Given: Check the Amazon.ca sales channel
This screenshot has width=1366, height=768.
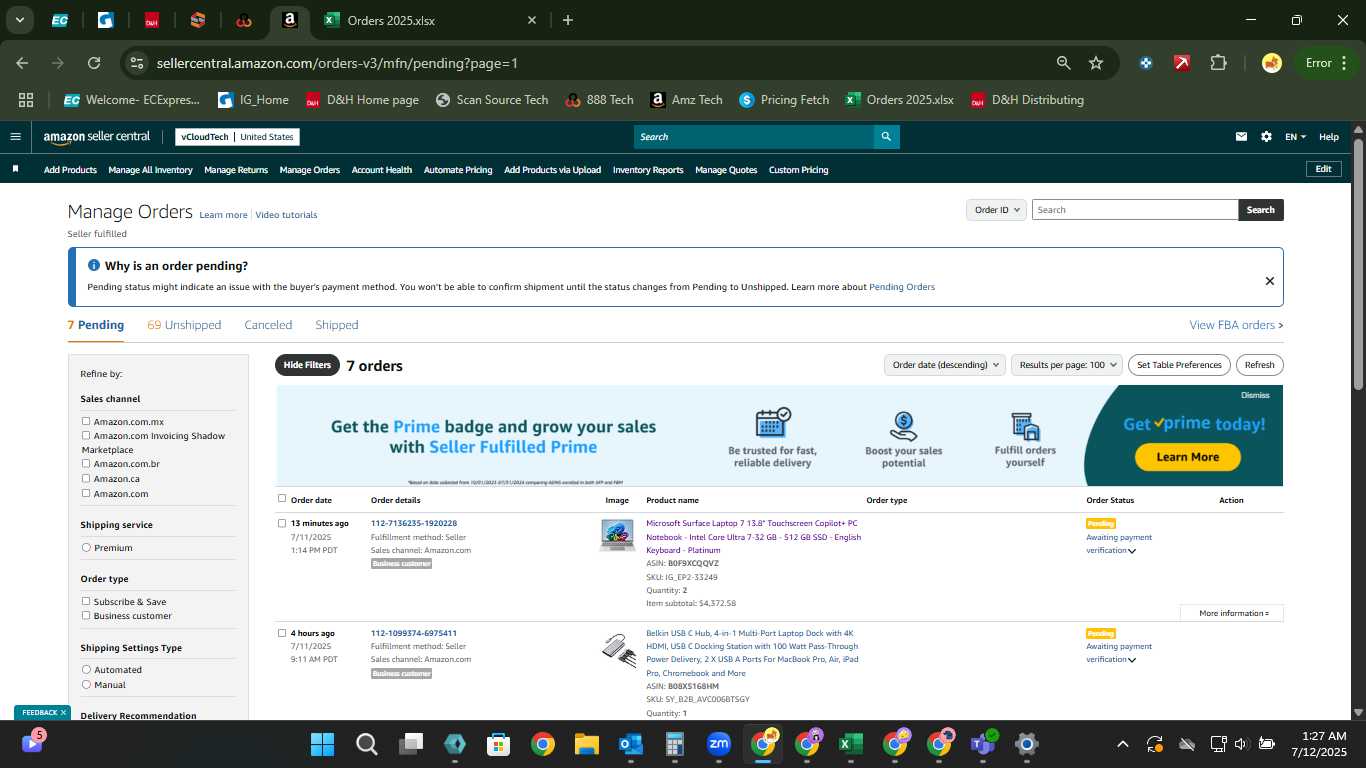Looking at the screenshot, I should (x=86, y=479).
